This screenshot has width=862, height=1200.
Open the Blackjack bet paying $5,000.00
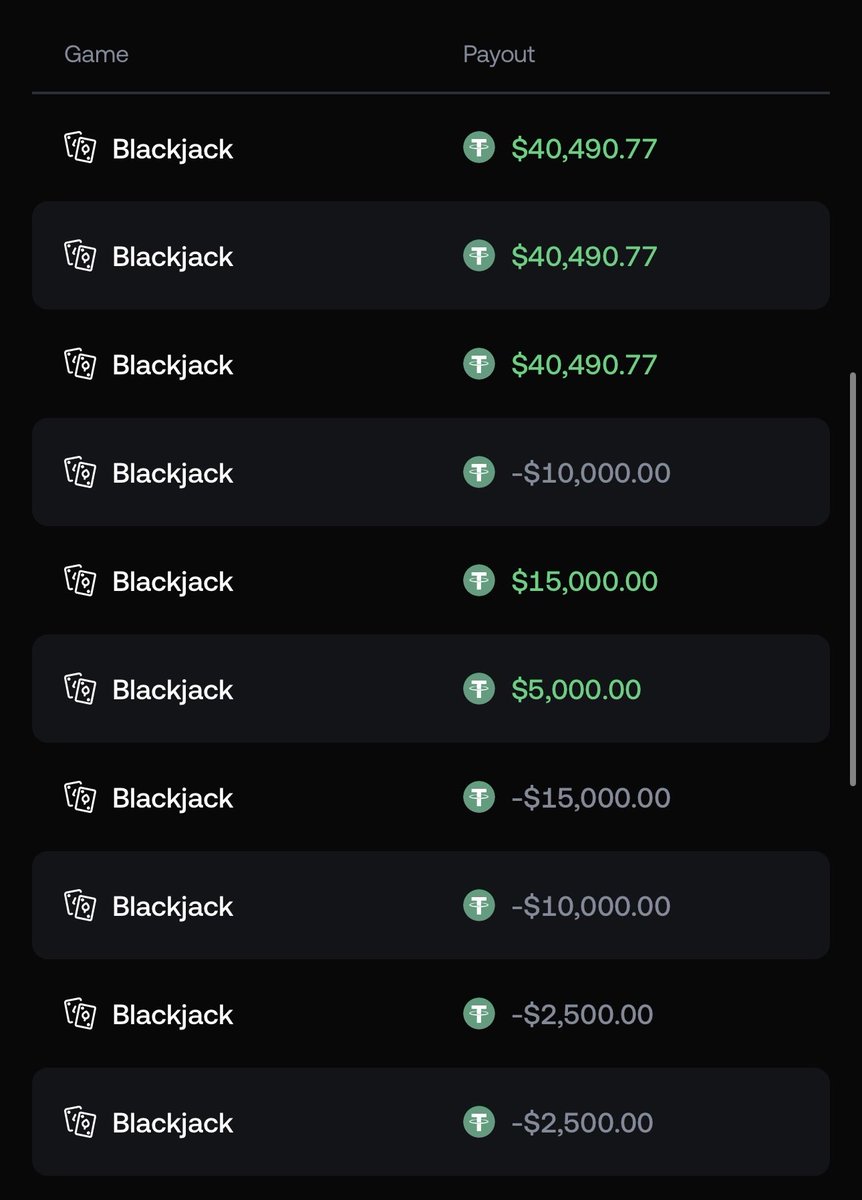coord(431,689)
